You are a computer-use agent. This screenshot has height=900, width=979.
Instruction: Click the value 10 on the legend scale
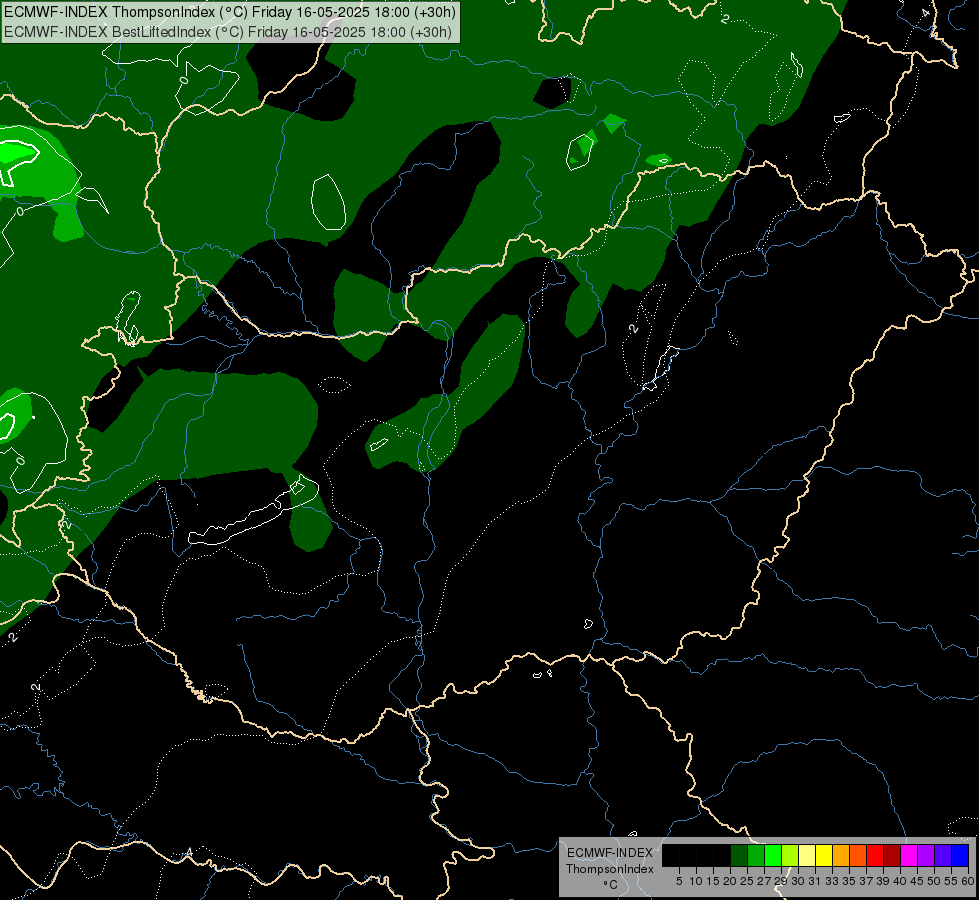pos(696,881)
